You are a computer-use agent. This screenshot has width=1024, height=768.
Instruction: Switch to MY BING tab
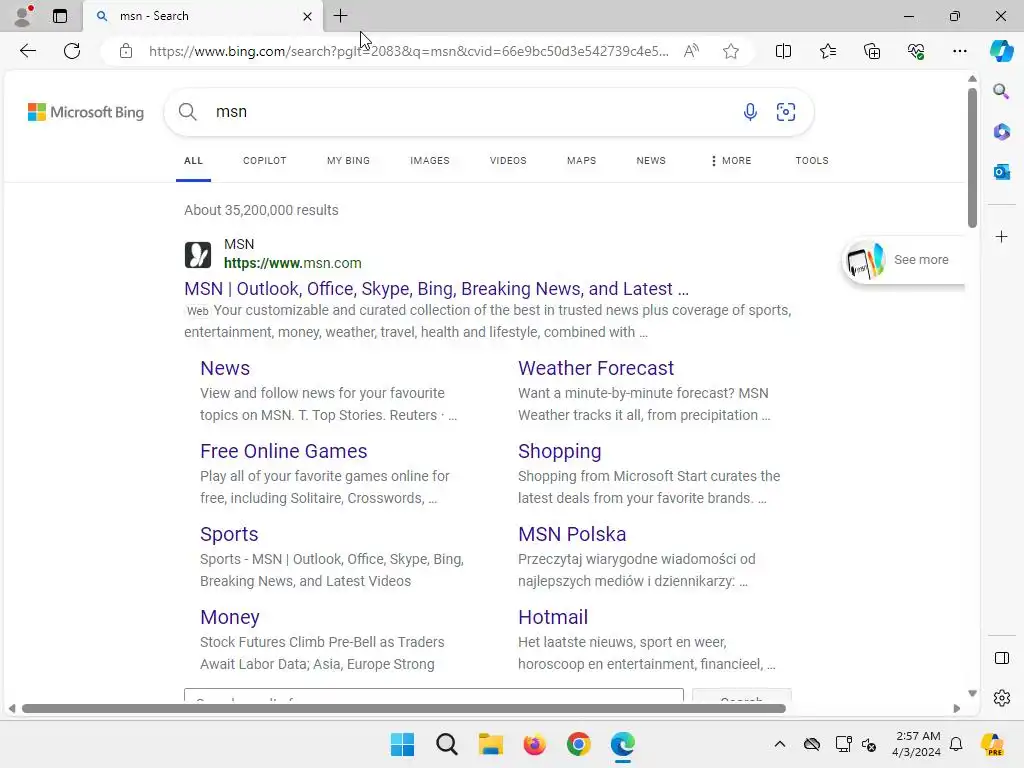point(348,161)
